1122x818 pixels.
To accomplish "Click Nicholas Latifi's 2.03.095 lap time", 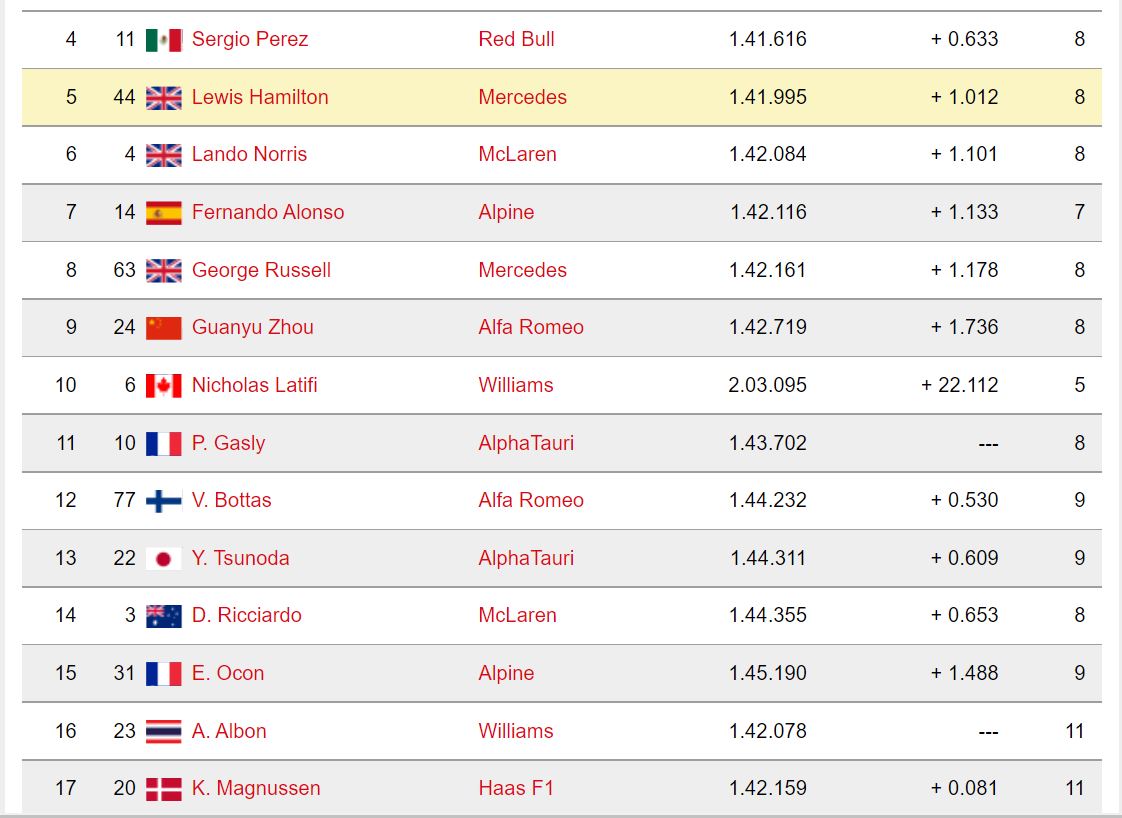I will (767, 385).
